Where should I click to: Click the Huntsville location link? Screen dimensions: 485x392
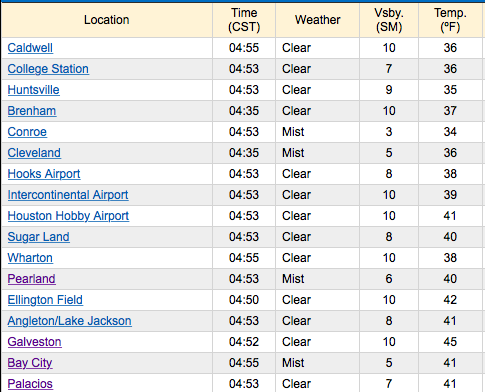pos(34,90)
